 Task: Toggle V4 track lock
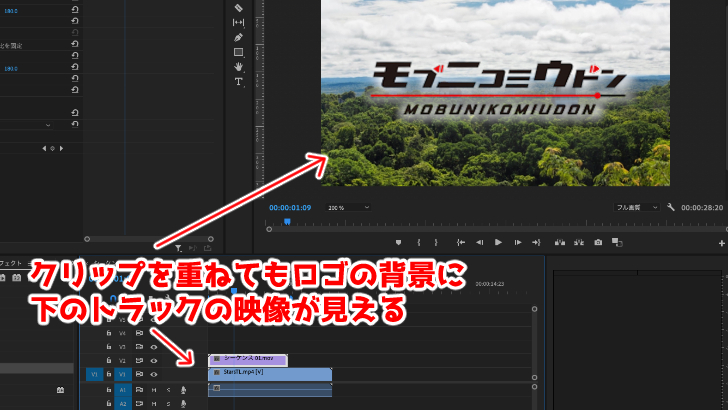click(109, 333)
